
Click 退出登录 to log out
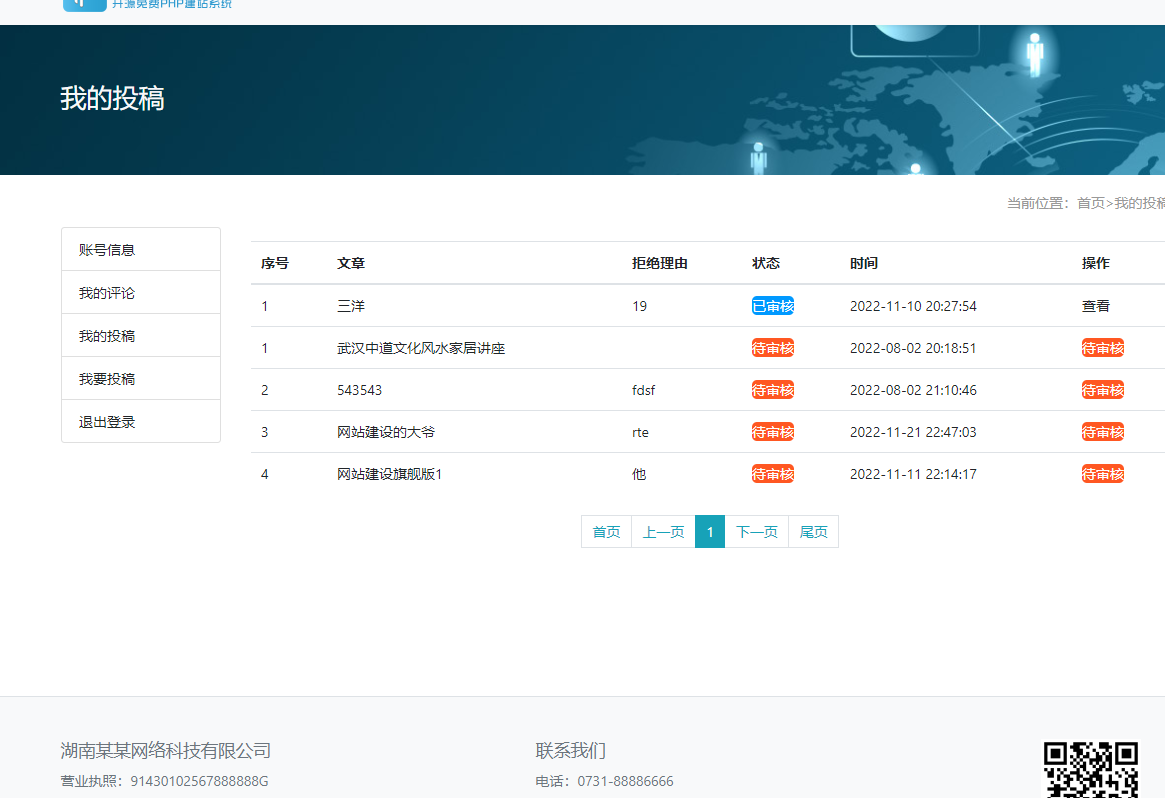(x=107, y=422)
